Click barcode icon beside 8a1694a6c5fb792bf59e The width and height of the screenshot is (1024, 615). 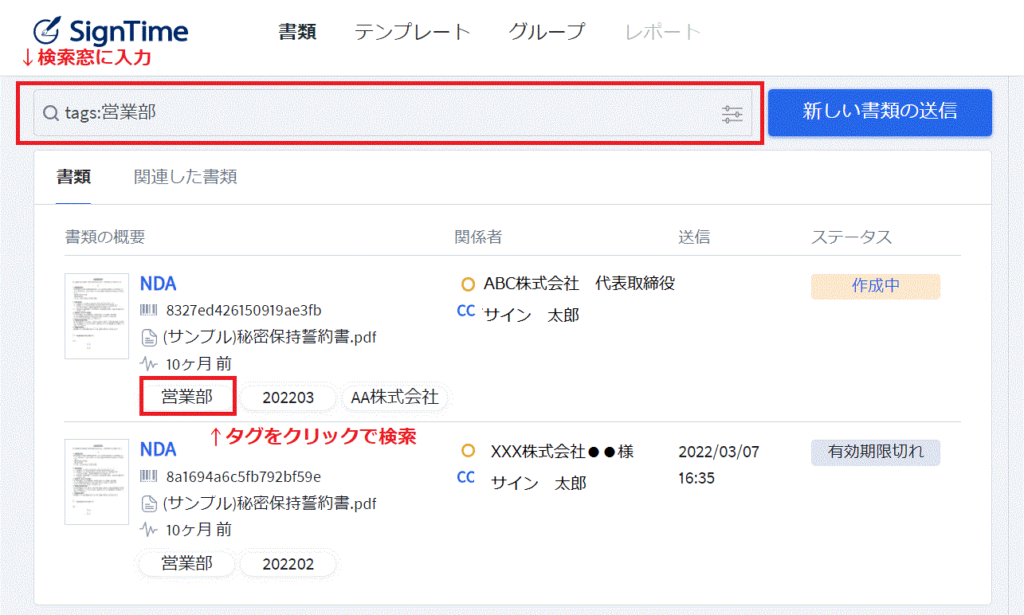[x=149, y=477]
